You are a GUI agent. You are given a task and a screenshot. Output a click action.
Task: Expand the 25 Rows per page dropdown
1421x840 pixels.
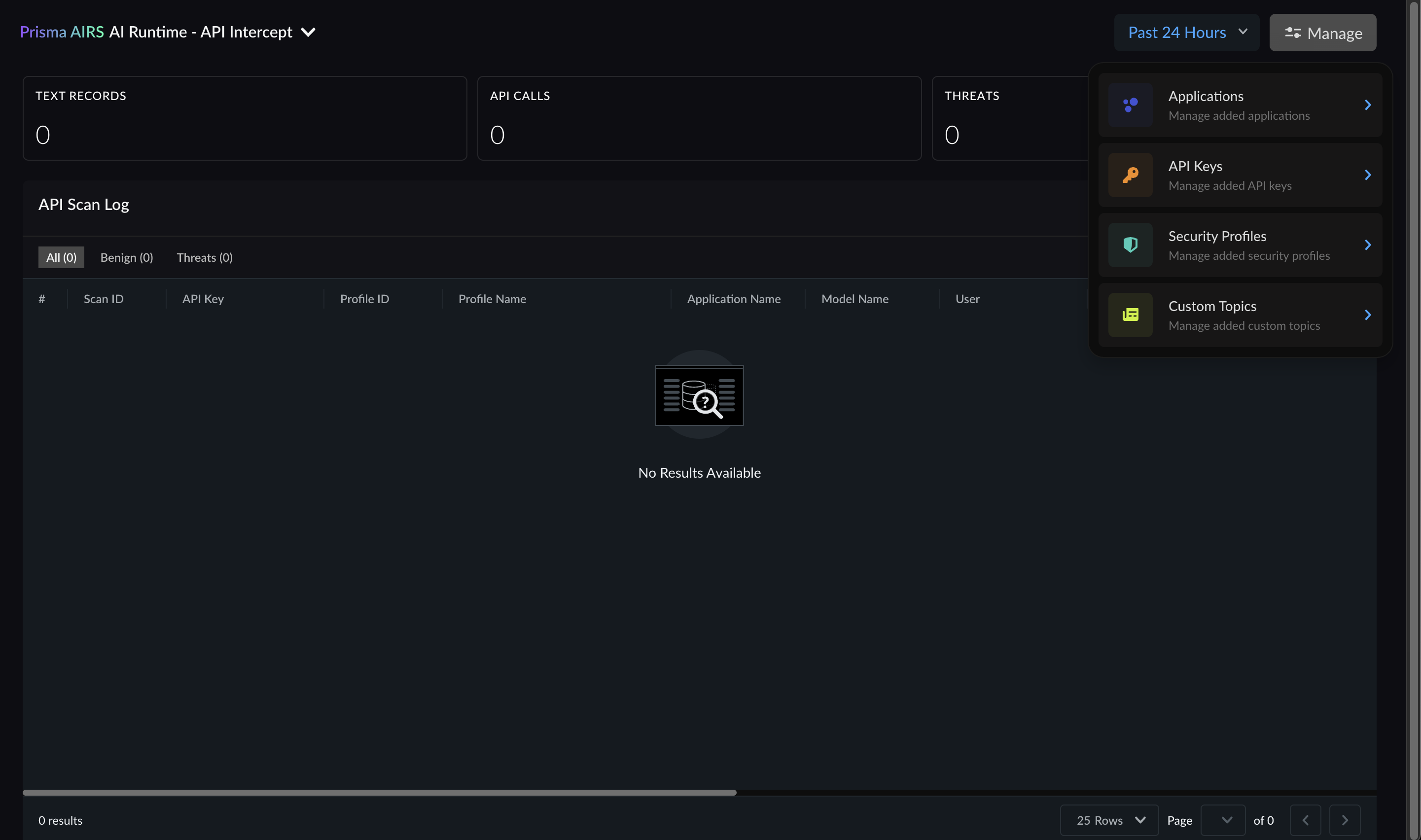1109,820
